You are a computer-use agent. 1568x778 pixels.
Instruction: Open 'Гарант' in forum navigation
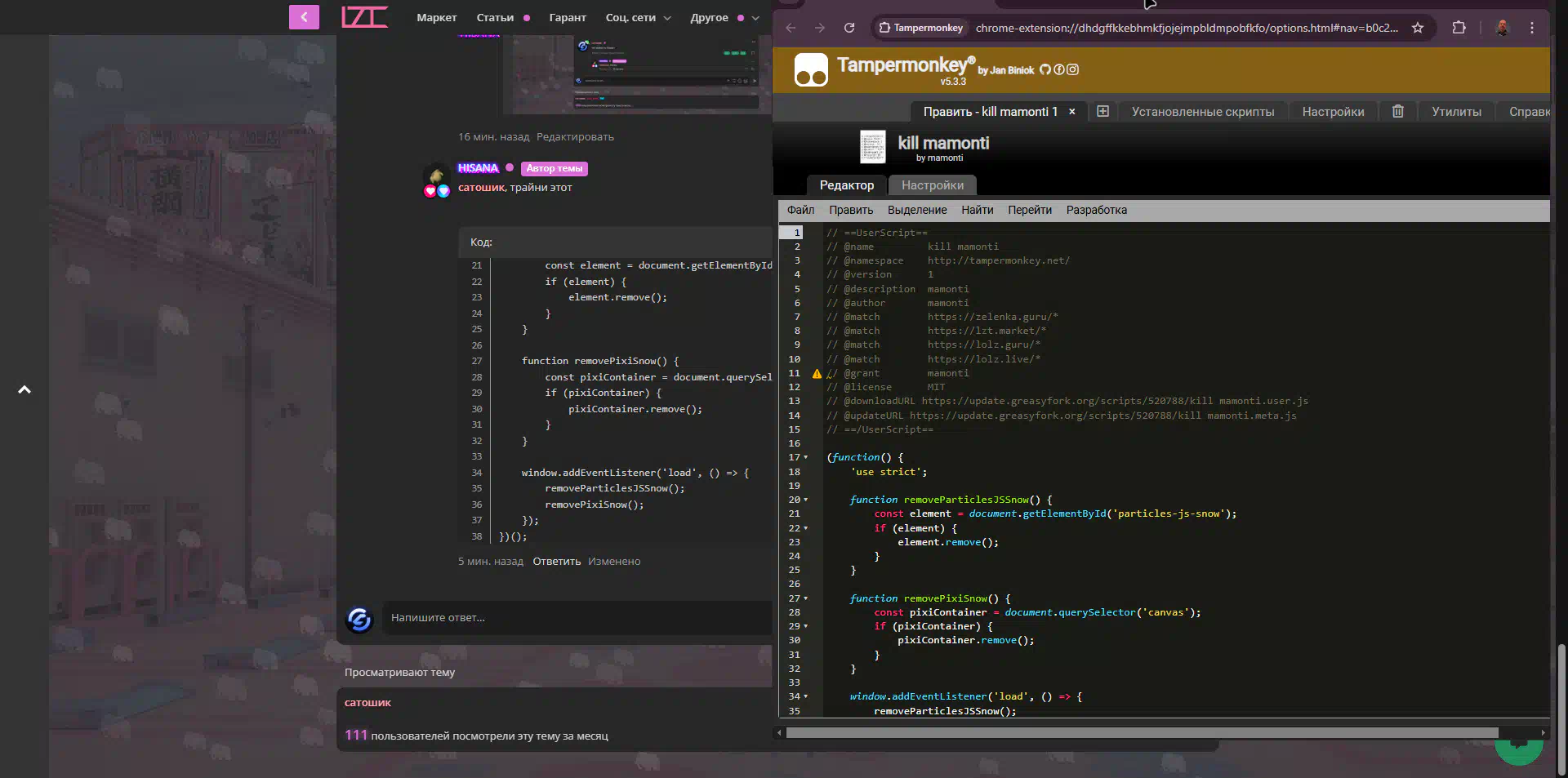pos(568,18)
